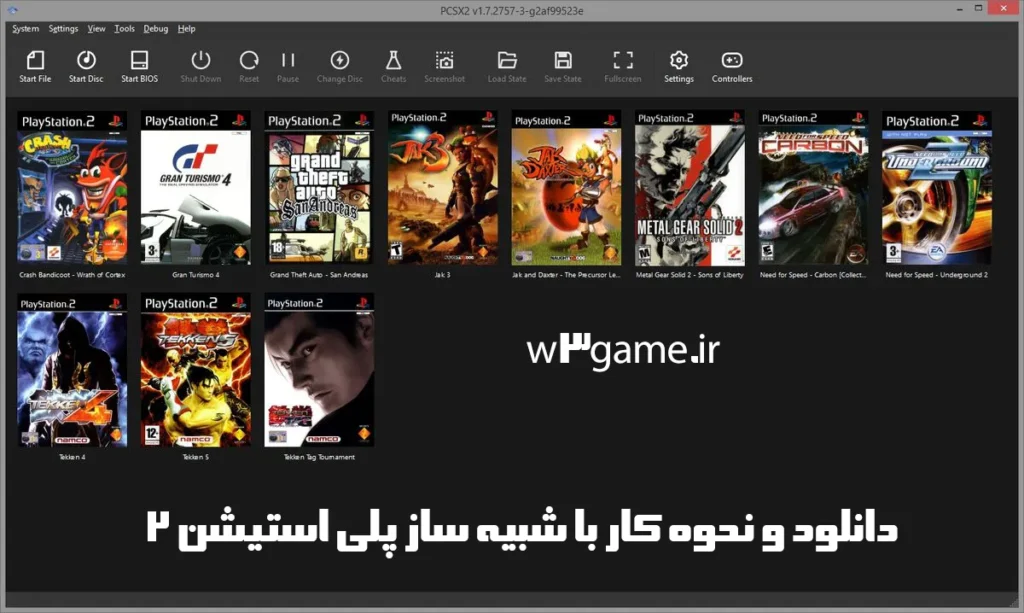Select the Tekken 5 game cover
The height and width of the screenshot is (613, 1024).
[x=195, y=370]
